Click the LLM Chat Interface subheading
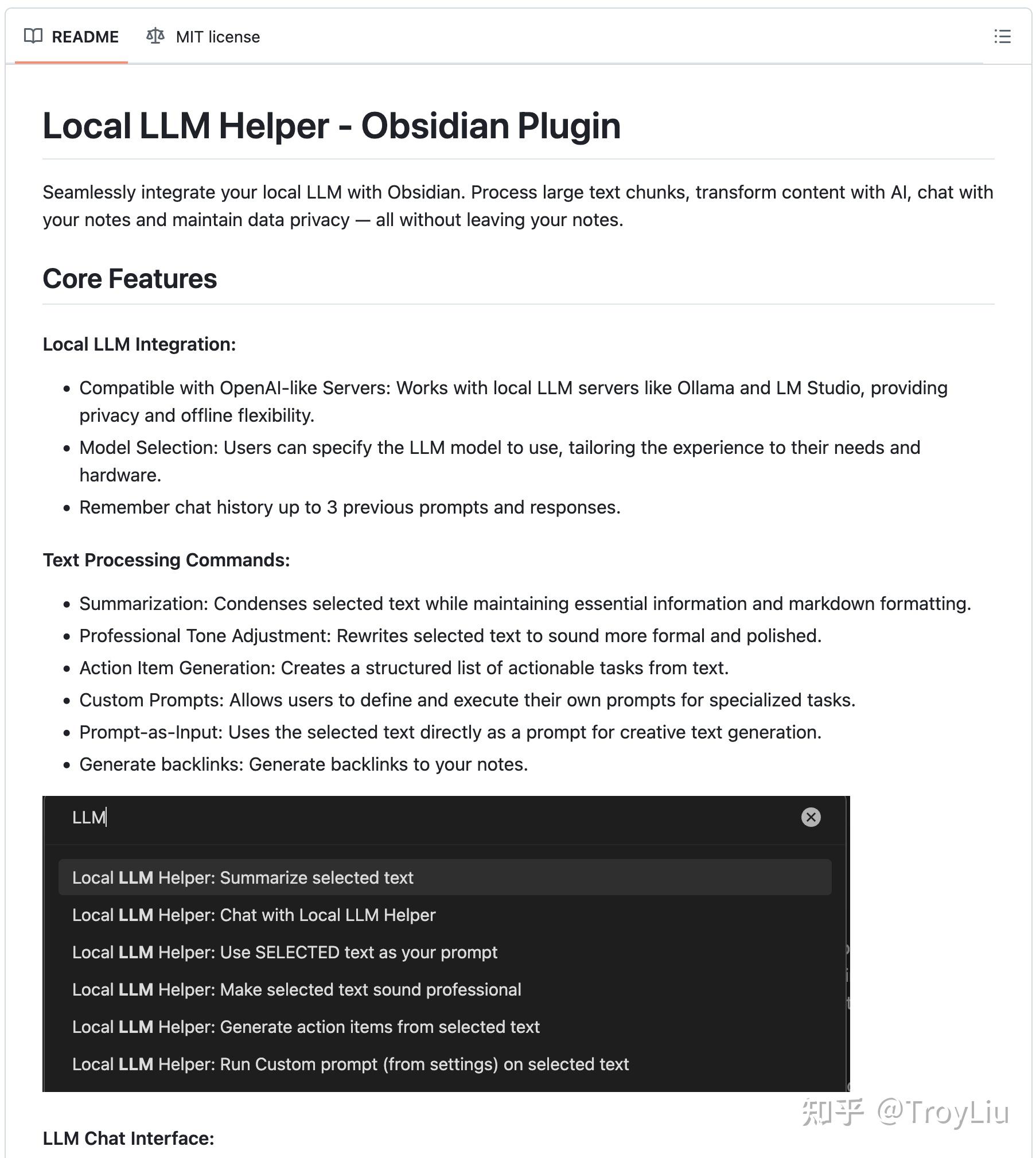This screenshot has width=1036, height=1158. (x=128, y=1138)
